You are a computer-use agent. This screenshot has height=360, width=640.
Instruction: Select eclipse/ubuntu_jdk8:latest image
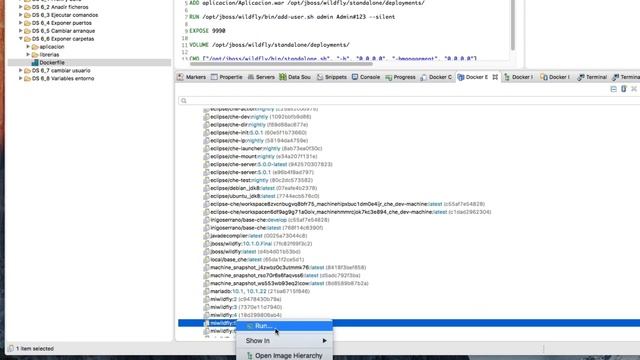coord(264,196)
